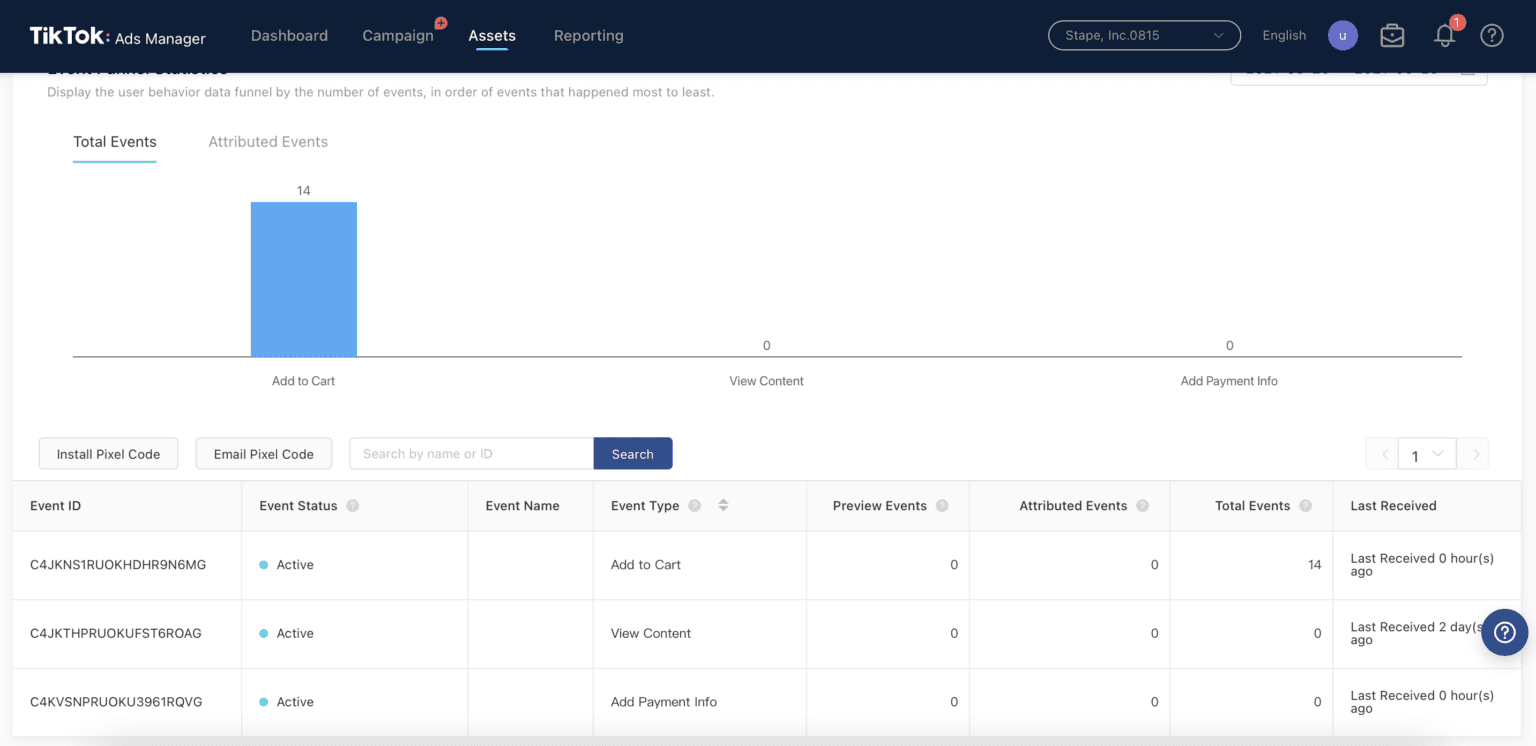
Task: Click Active status in the View Content row
Action: (x=287, y=633)
